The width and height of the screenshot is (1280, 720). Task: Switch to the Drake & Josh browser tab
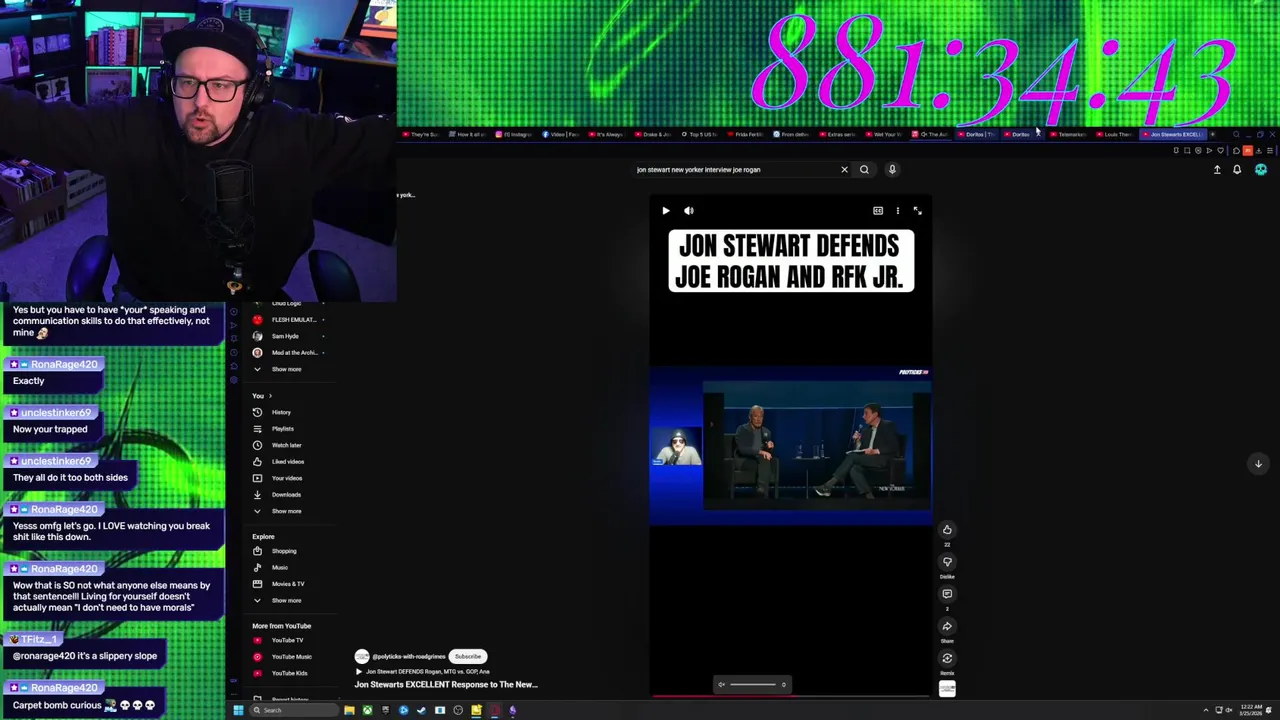coord(655,134)
